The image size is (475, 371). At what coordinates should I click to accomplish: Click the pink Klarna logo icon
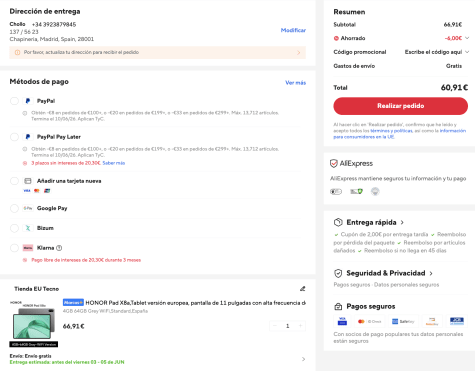(28, 248)
